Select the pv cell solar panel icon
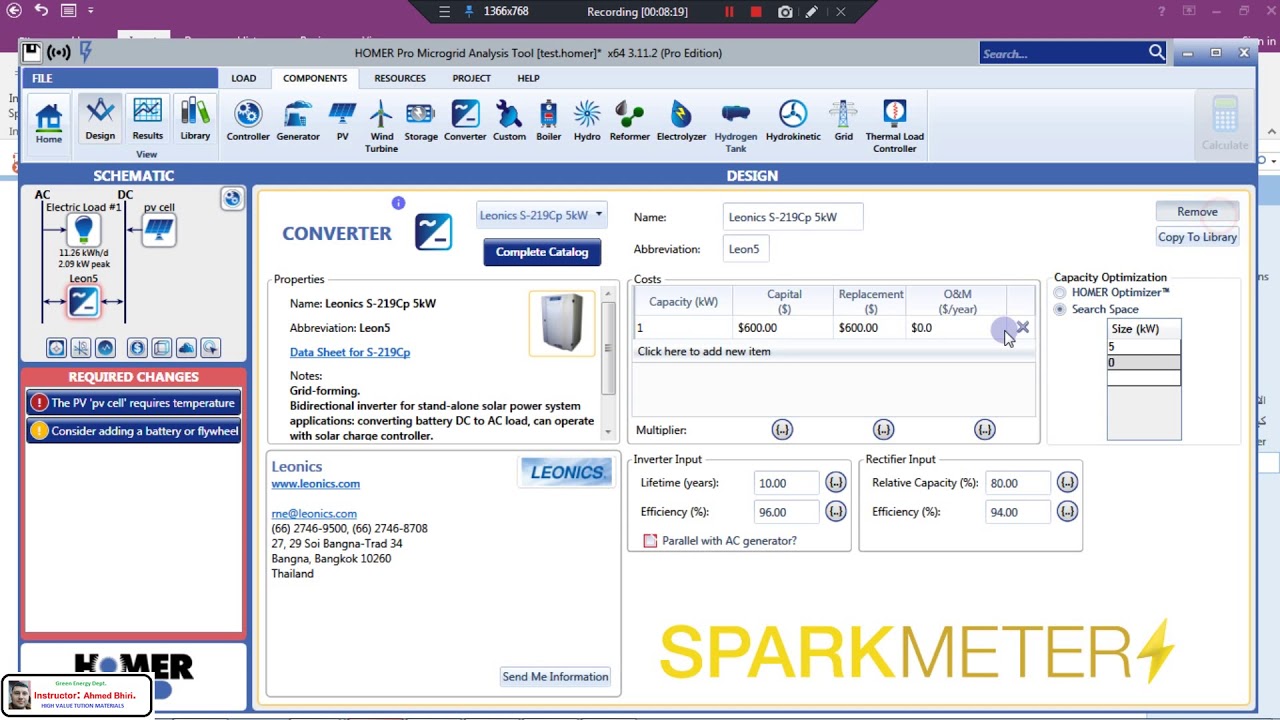Screen dimensions: 1280x720 coord(158,230)
